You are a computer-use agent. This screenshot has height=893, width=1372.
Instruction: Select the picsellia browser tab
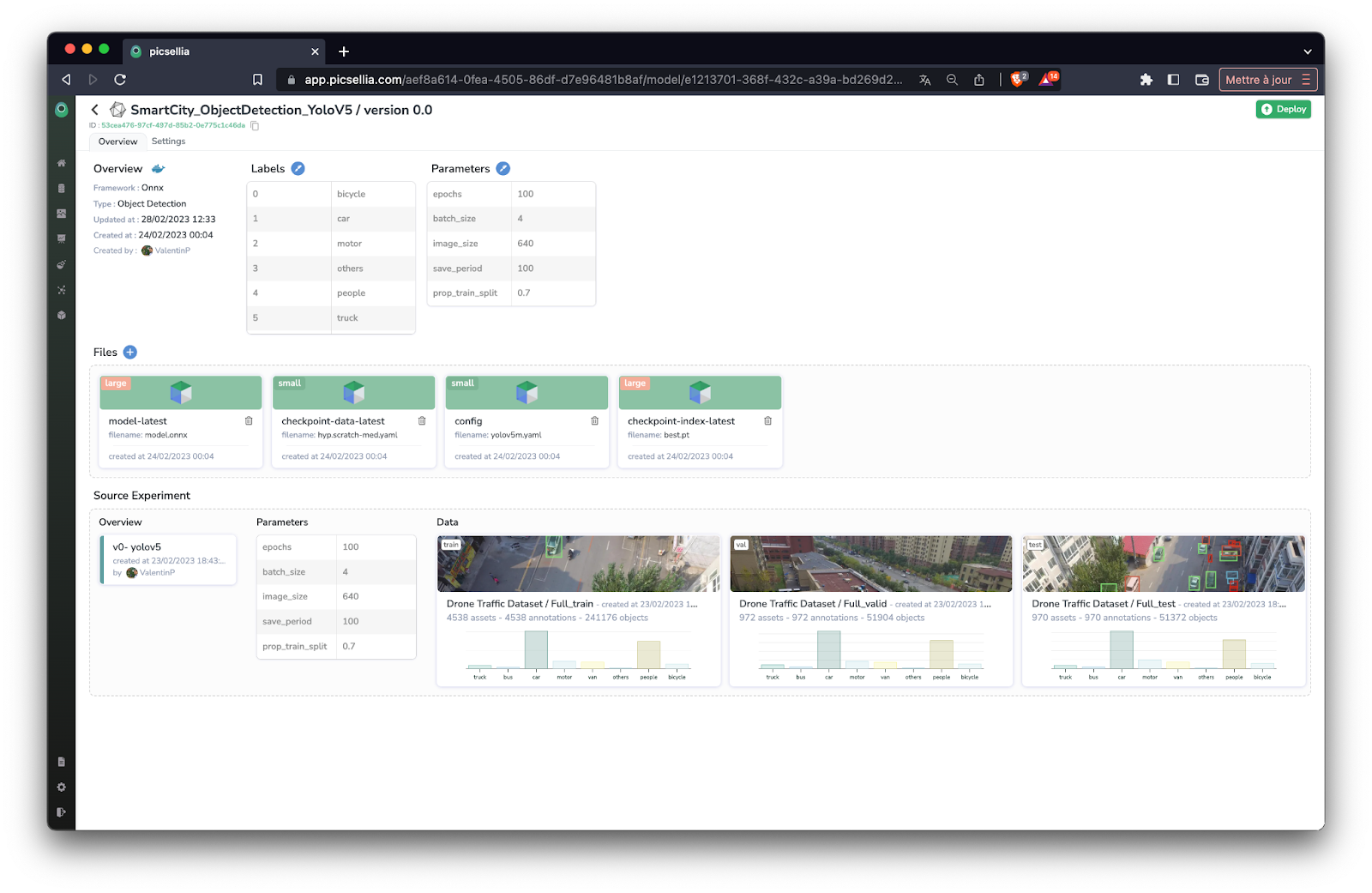tap(223, 51)
